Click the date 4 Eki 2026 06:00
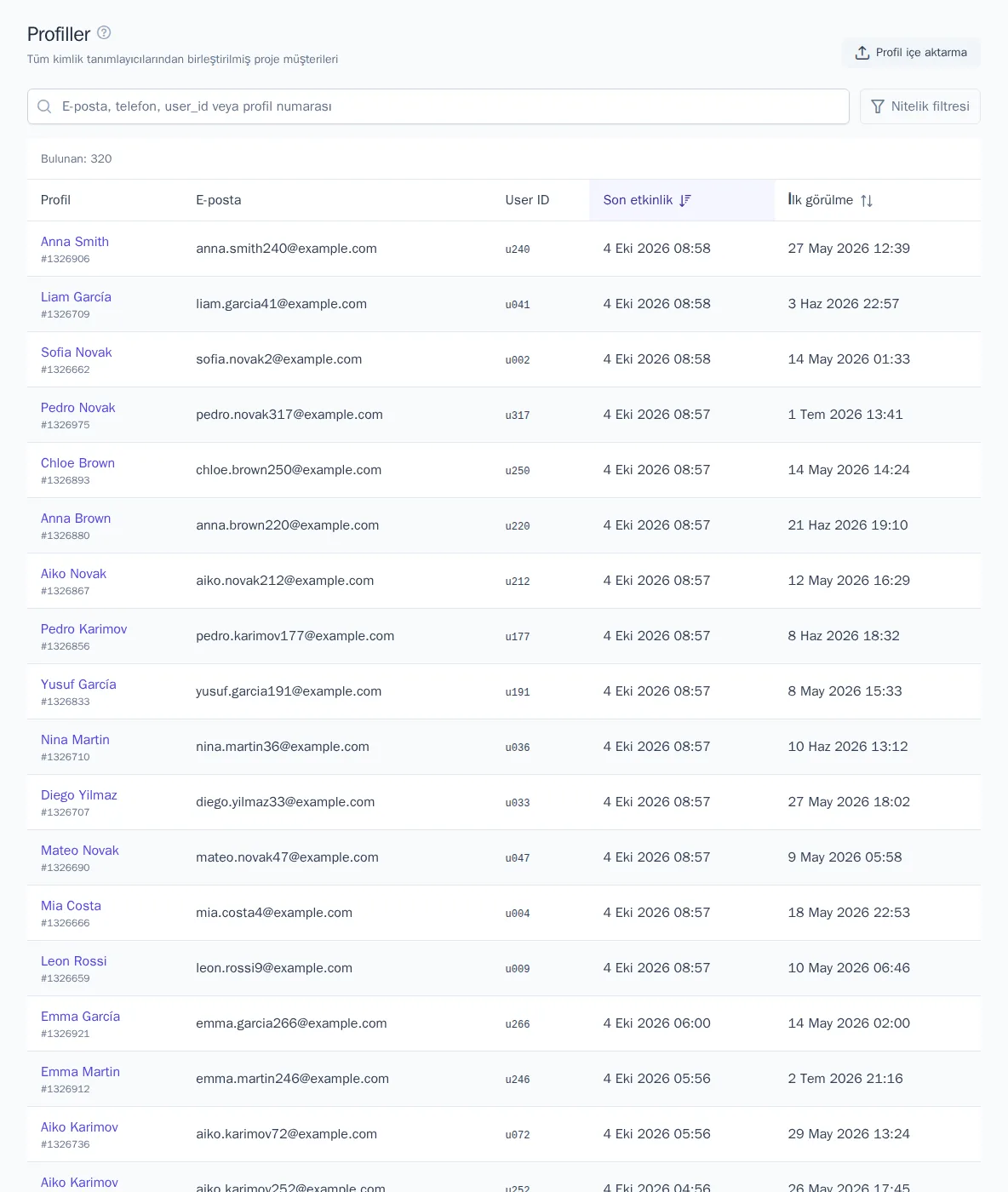This screenshot has height=1192, width=1008. (656, 1023)
